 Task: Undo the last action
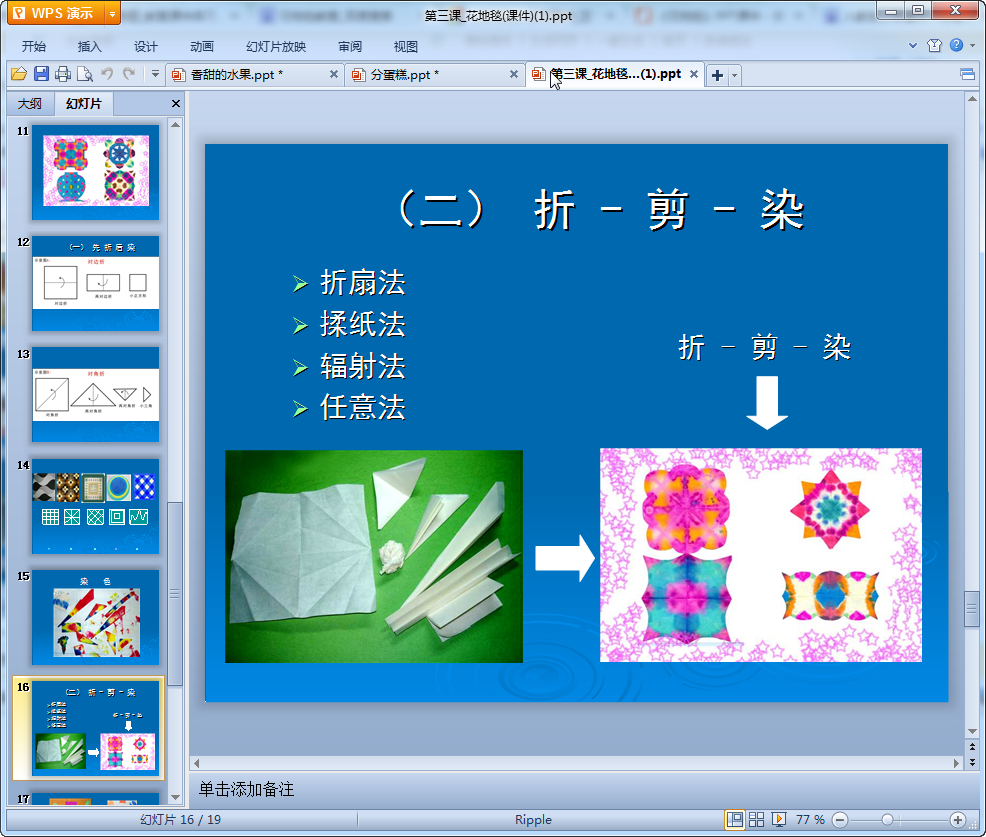pos(107,74)
